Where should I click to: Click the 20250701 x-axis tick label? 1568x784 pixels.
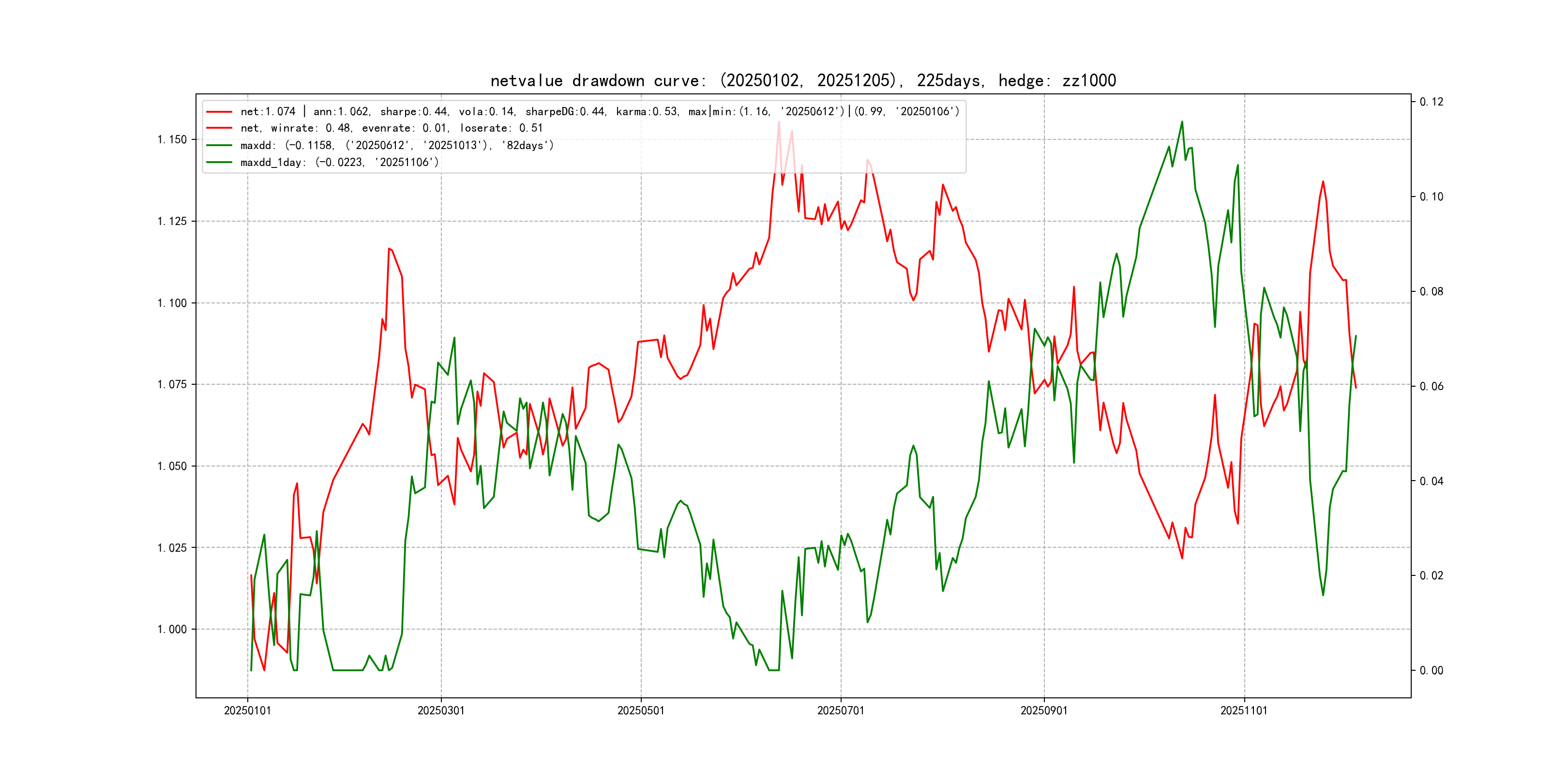pyautogui.click(x=840, y=711)
